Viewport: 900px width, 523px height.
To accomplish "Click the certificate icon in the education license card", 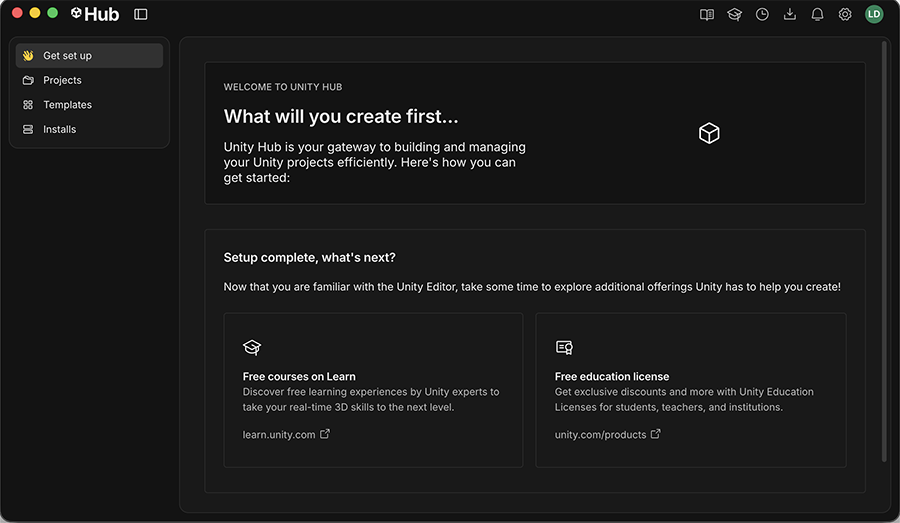I will click(x=564, y=347).
